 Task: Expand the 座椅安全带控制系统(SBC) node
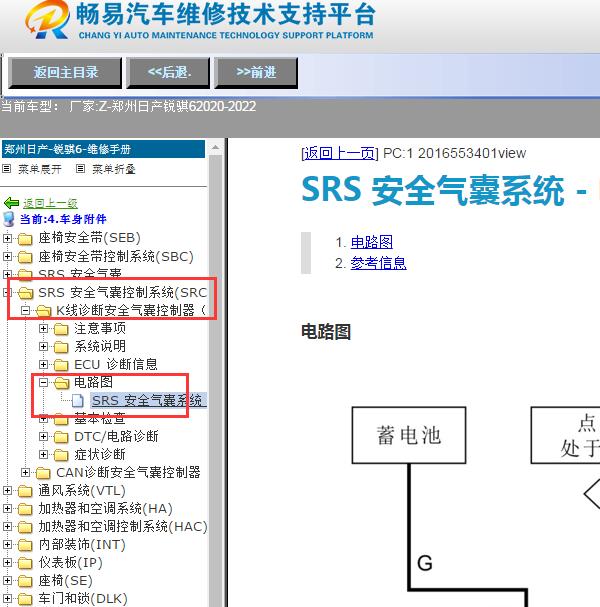coord(7,256)
